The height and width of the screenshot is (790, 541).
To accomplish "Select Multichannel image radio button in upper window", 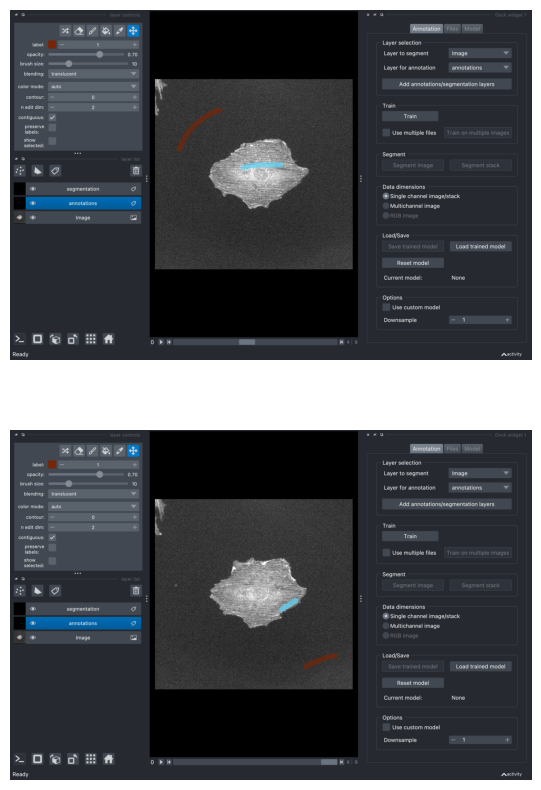I will point(386,206).
